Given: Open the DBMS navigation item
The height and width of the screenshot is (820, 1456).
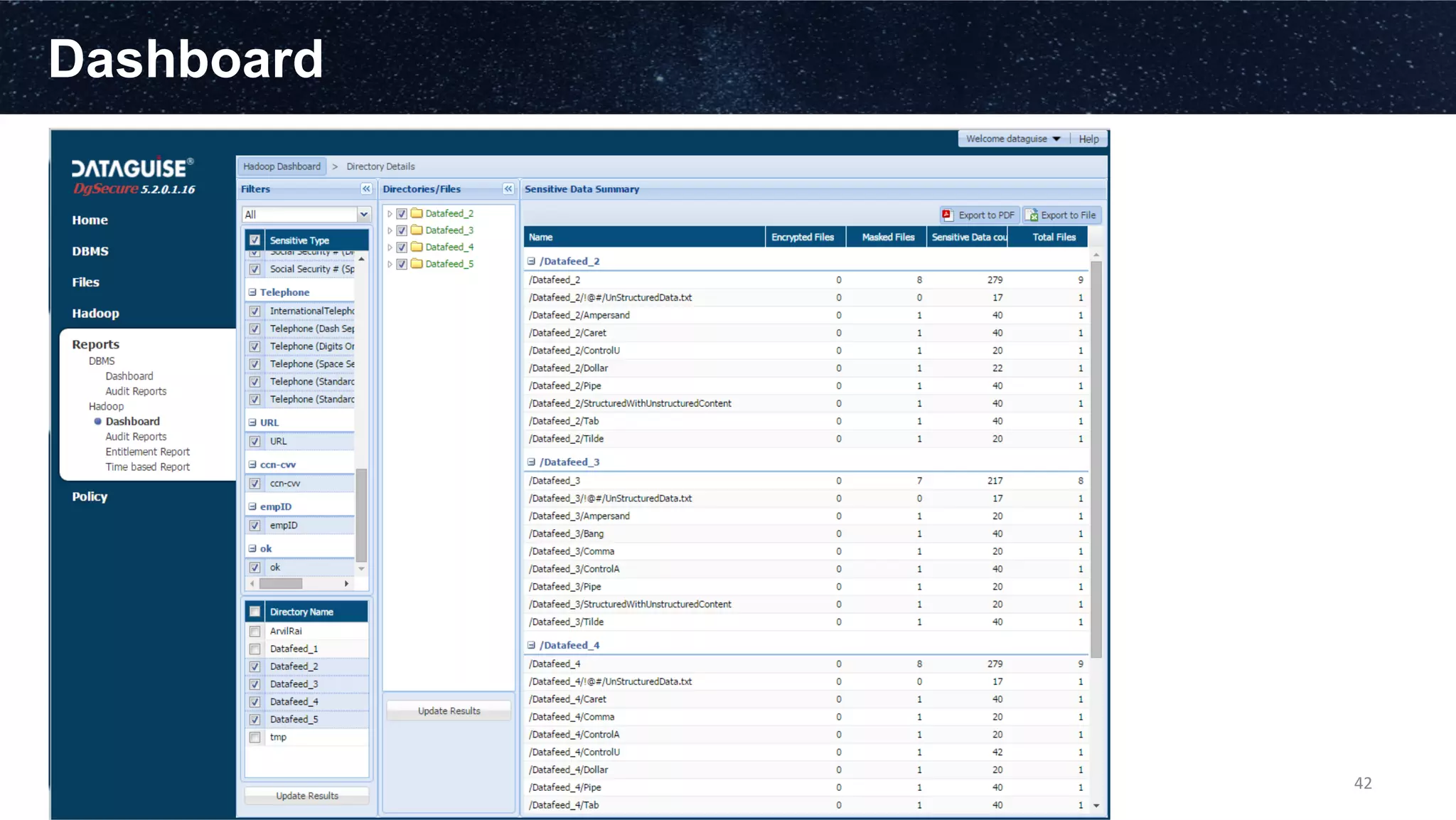Looking at the screenshot, I should point(90,251).
